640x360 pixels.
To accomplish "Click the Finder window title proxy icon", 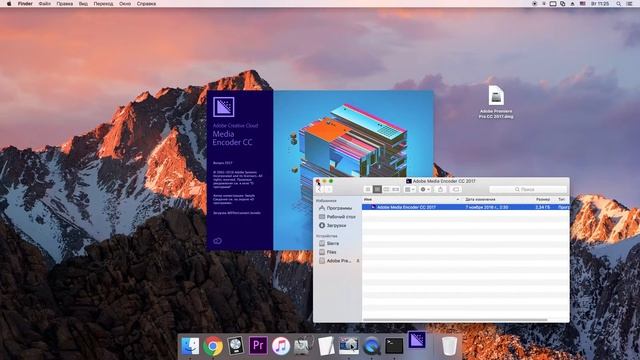I will [x=409, y=181].
